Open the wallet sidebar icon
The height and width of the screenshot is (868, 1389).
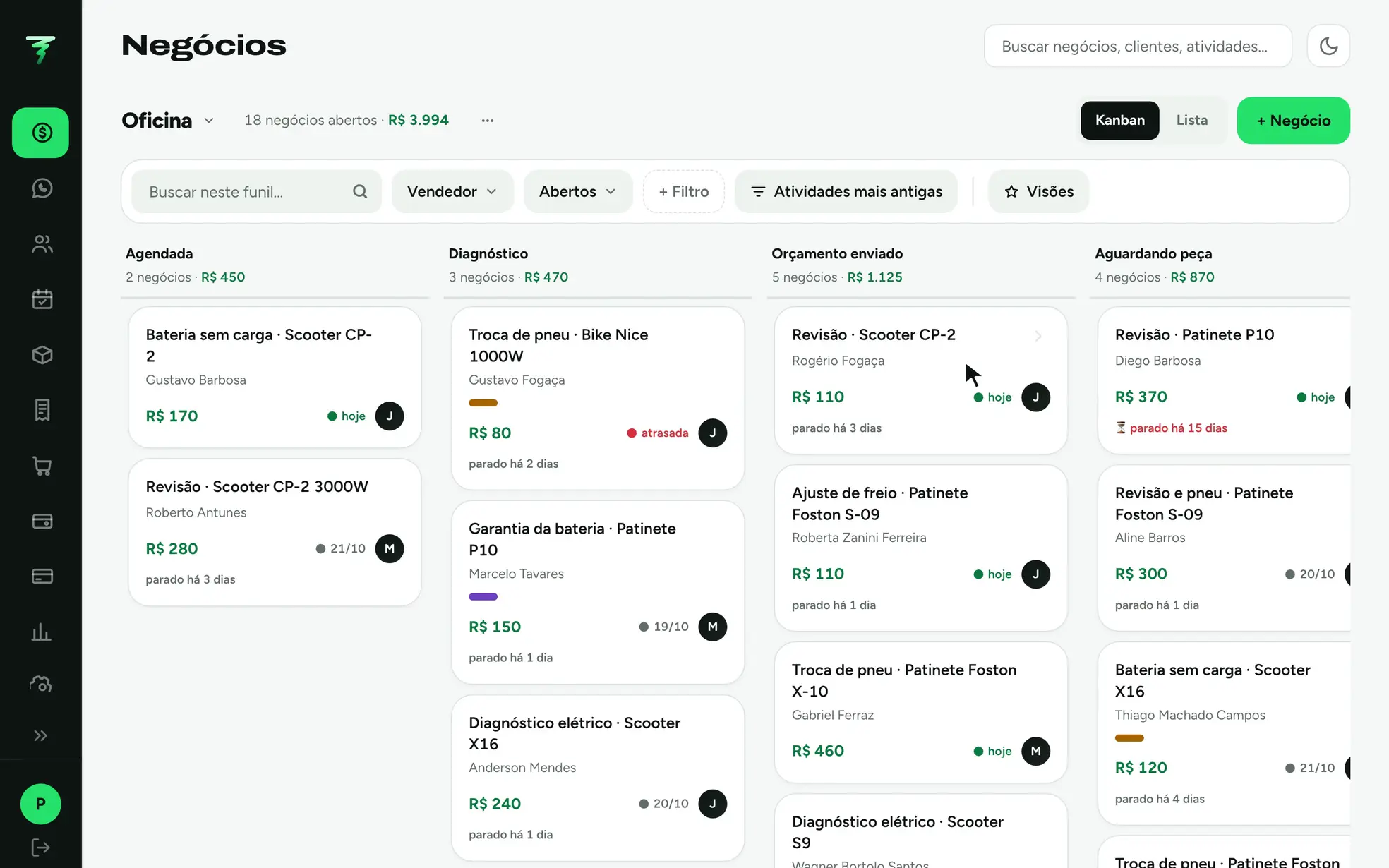coord(42,522)
